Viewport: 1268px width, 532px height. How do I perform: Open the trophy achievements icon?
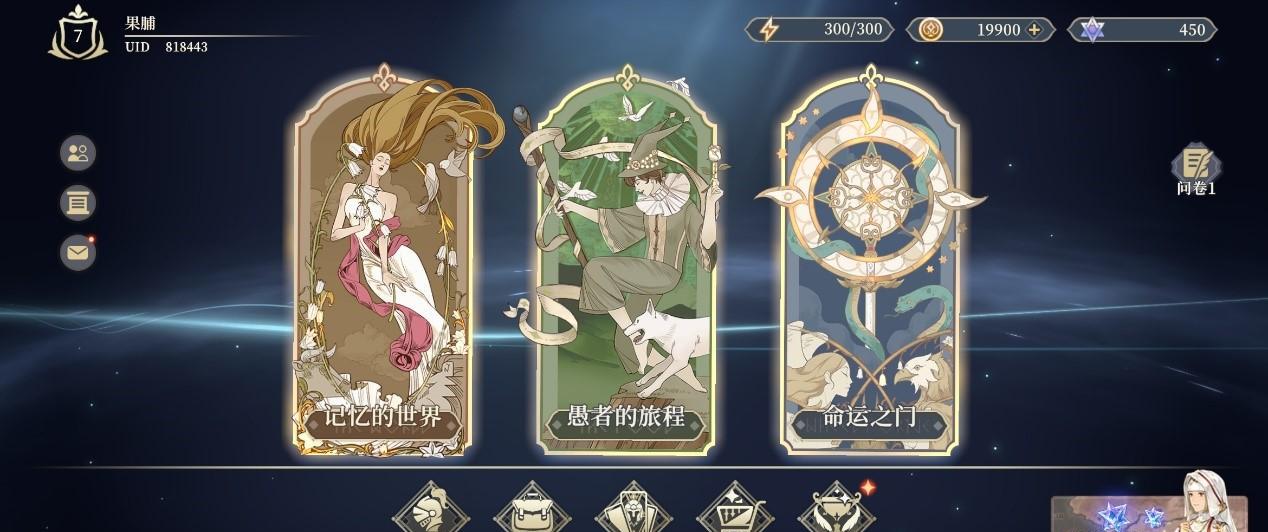(835, 508)
